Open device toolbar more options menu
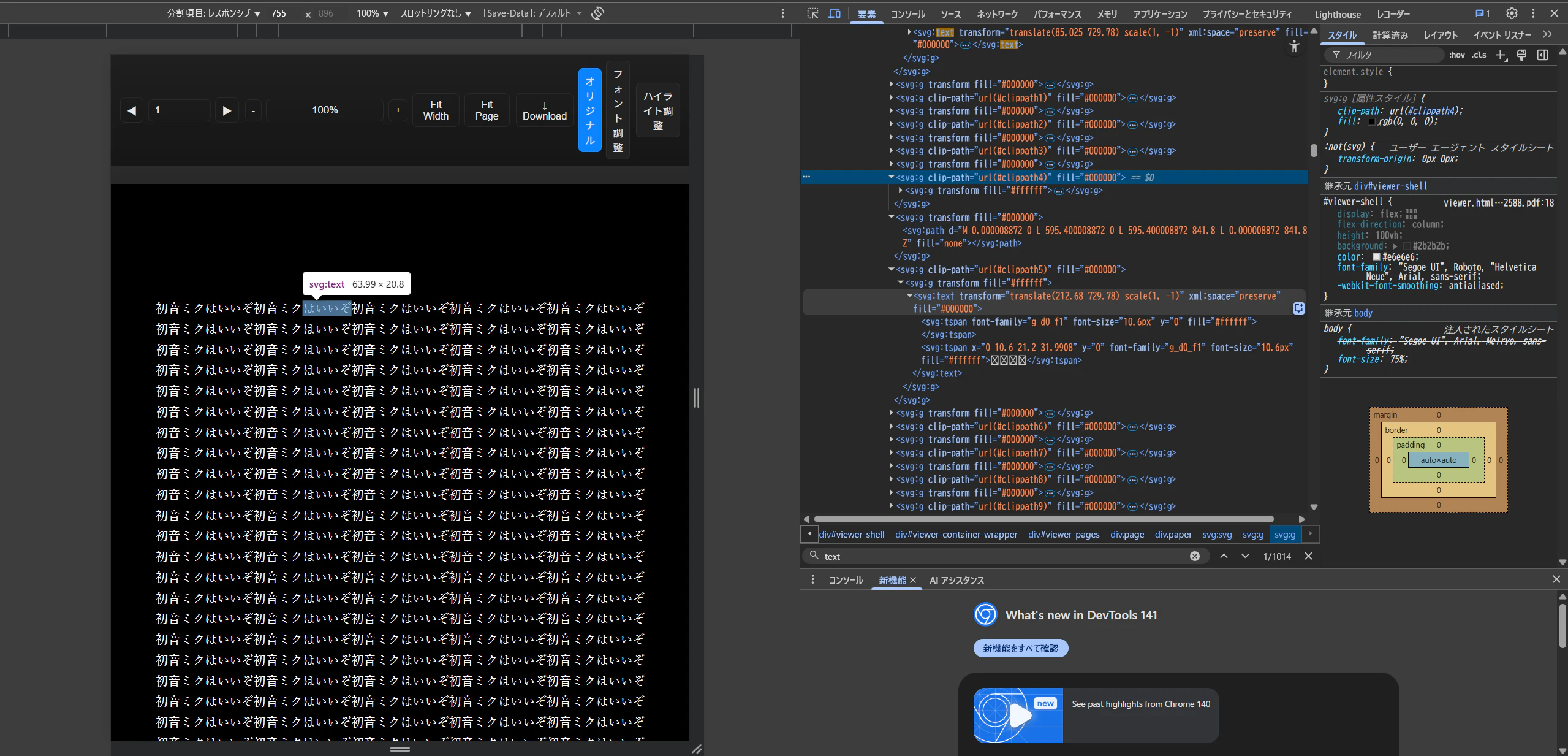 click(x=782, y=13)
